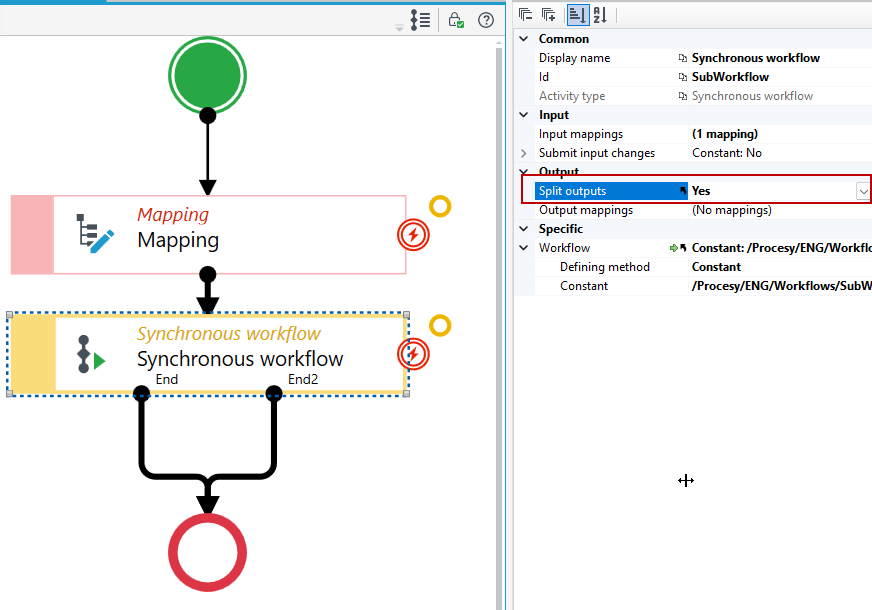Click the small icon beside SubWorkflow Id value
This screenshot has height=610, width=872.
click(683, 77)
